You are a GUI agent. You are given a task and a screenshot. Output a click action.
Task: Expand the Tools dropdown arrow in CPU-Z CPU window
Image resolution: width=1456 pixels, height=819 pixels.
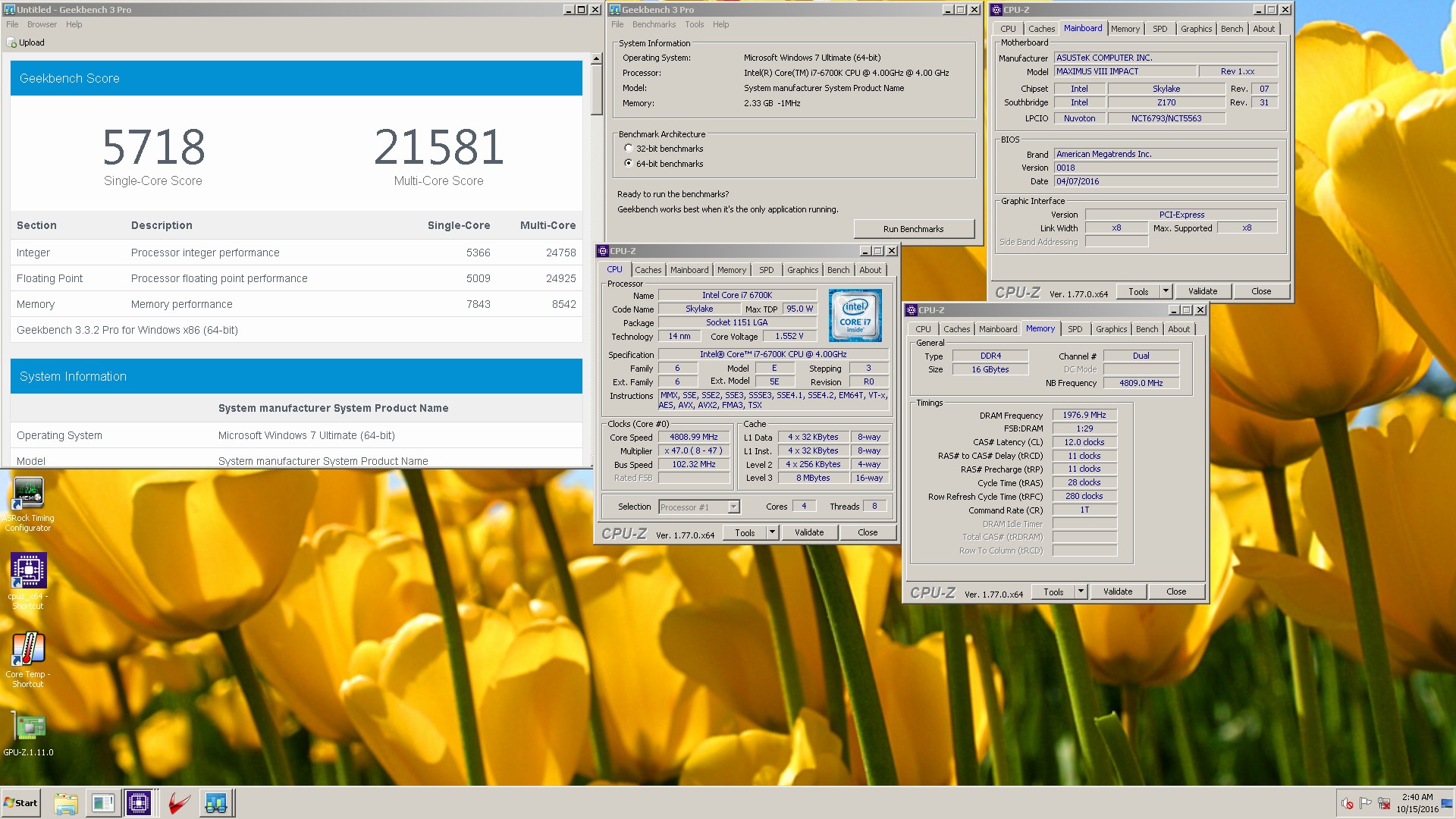coord(773,532)
